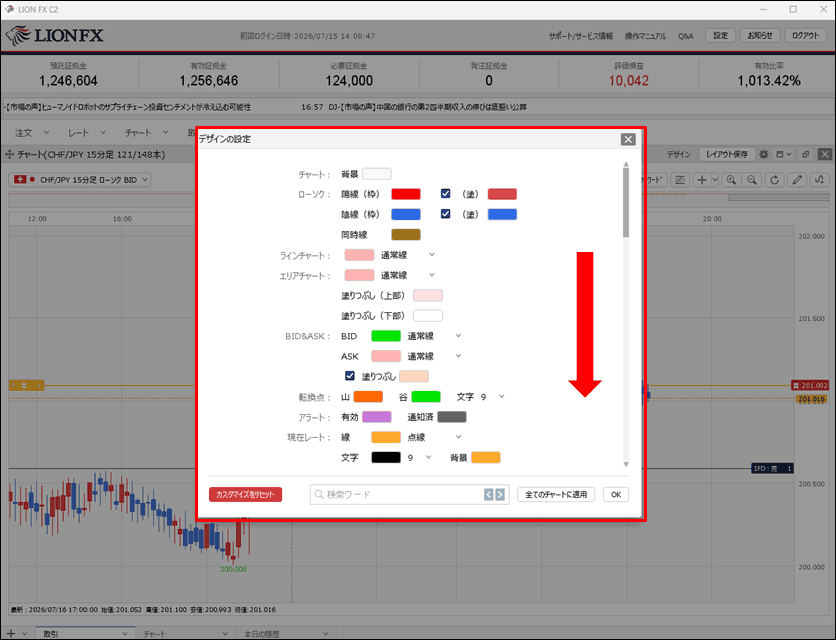Open the デザイン link in chart header
This screenshot has height=640, width=836.
coord(679,154)
